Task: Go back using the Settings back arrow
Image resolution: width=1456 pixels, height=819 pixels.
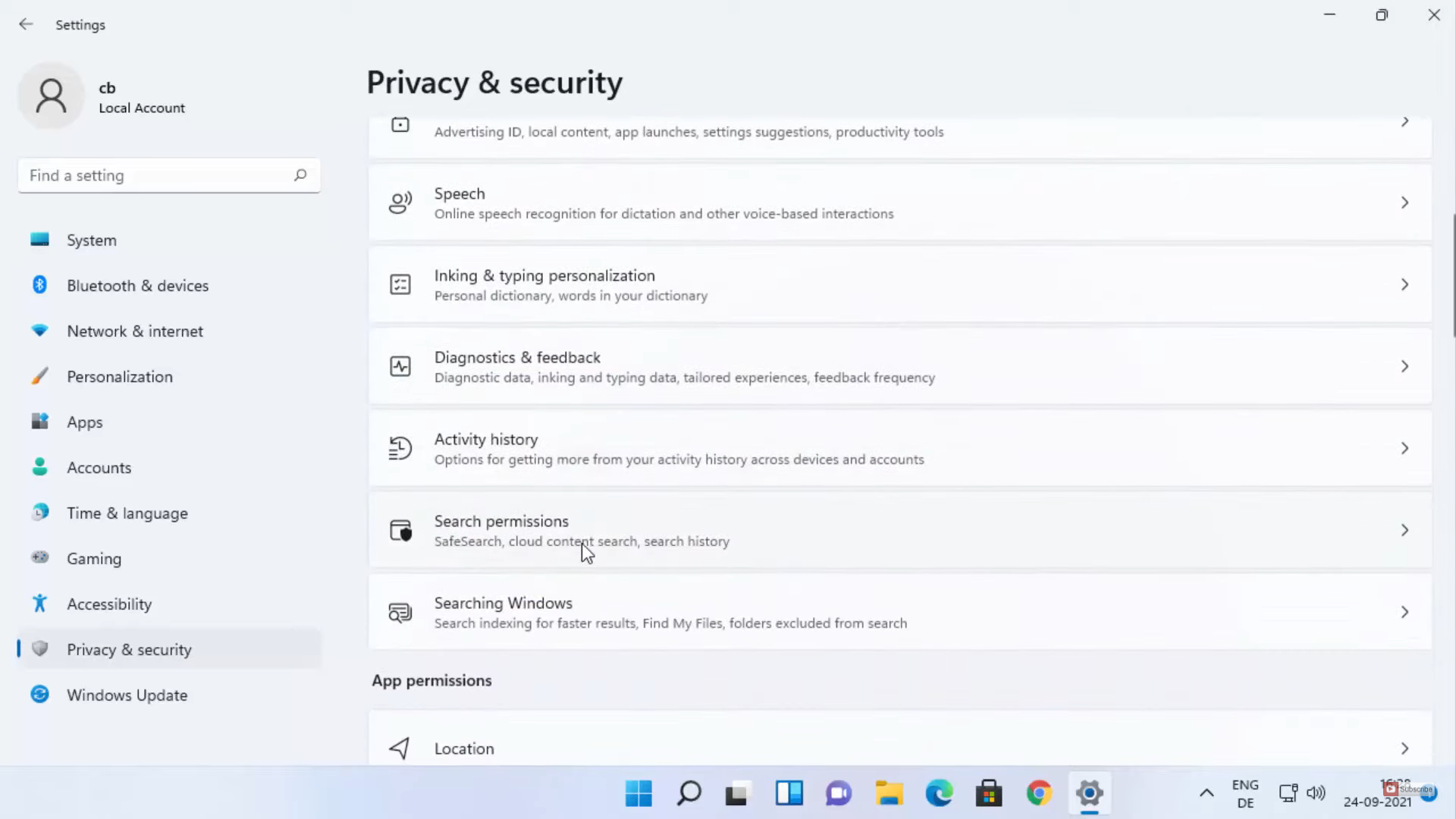Action: click(x=26, y=24)
